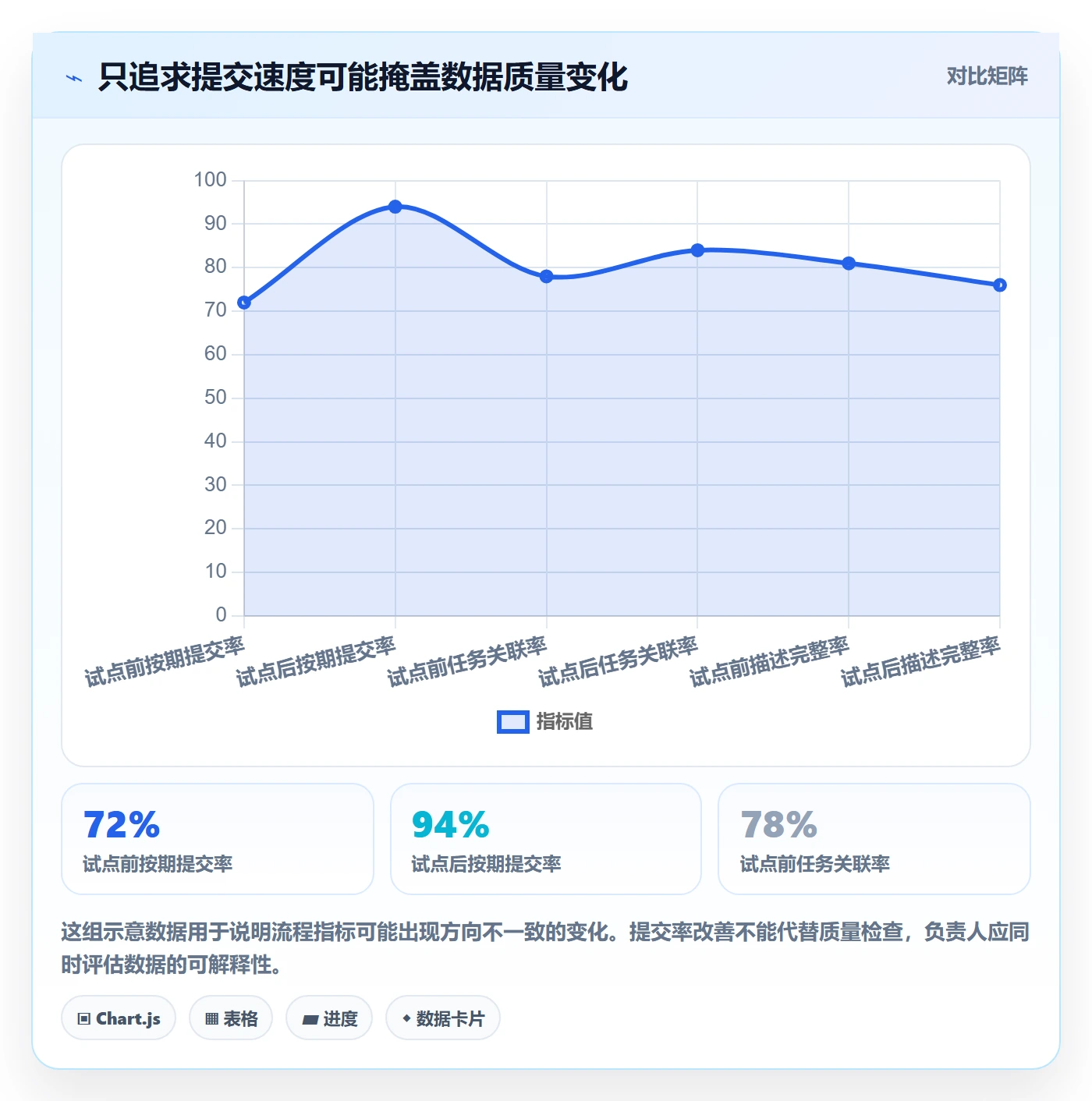Click the bar icon in 进度 chip
The image size is (1092, 1101).
[x=310, y=1019]
